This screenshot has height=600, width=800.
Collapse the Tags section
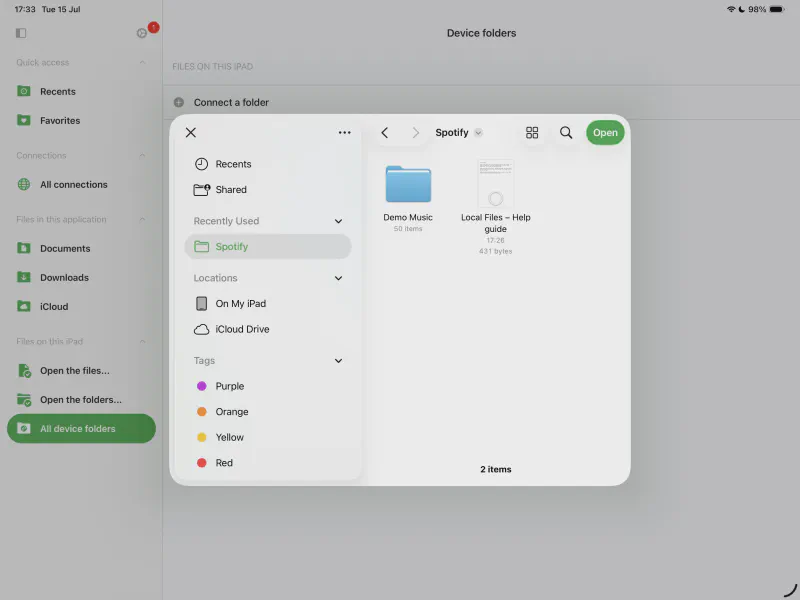coord(338,361)
